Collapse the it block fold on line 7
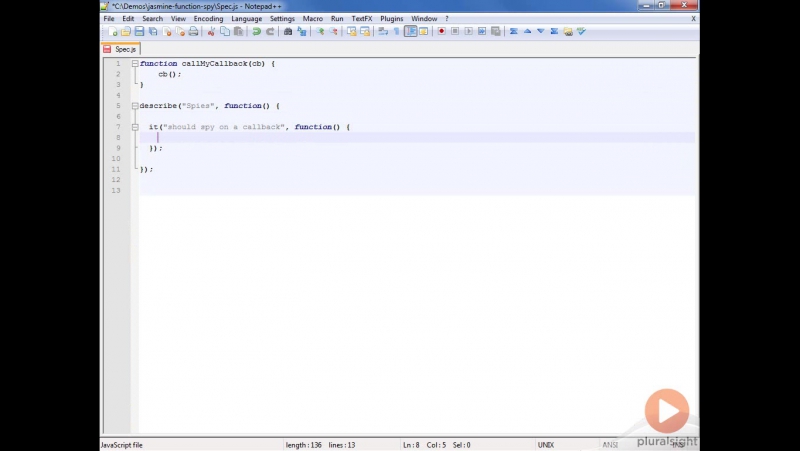This screenshot has height=451, width=800. [135, 127]
